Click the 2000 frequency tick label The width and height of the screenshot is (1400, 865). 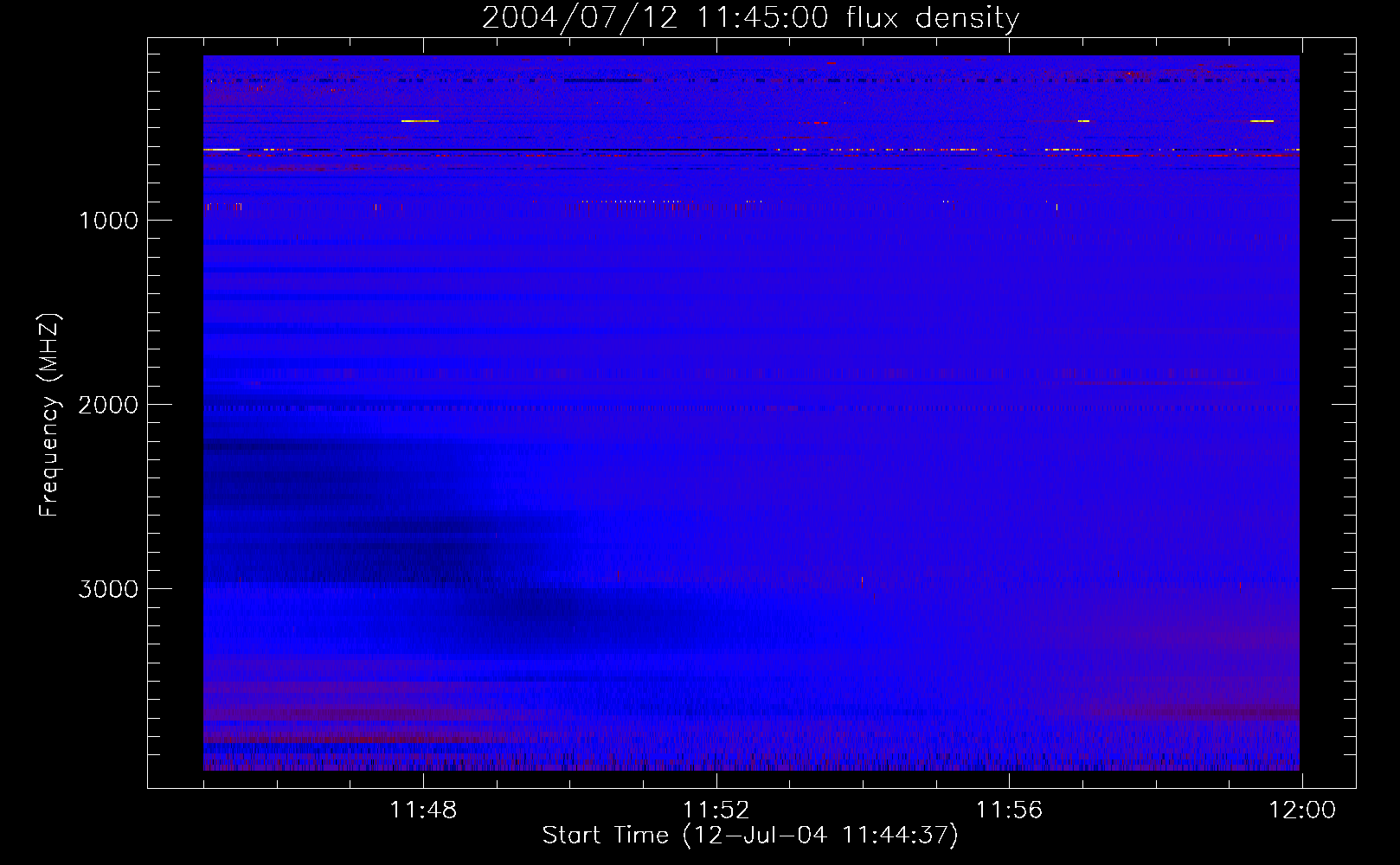108,405
